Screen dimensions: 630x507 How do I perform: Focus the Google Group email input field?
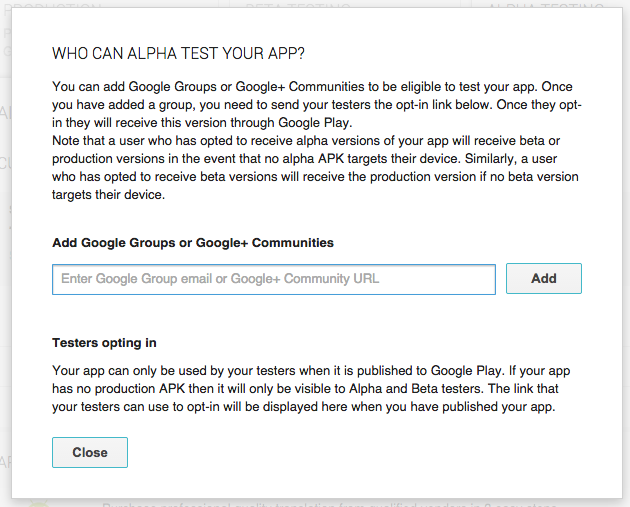click(x=274, y=279)
